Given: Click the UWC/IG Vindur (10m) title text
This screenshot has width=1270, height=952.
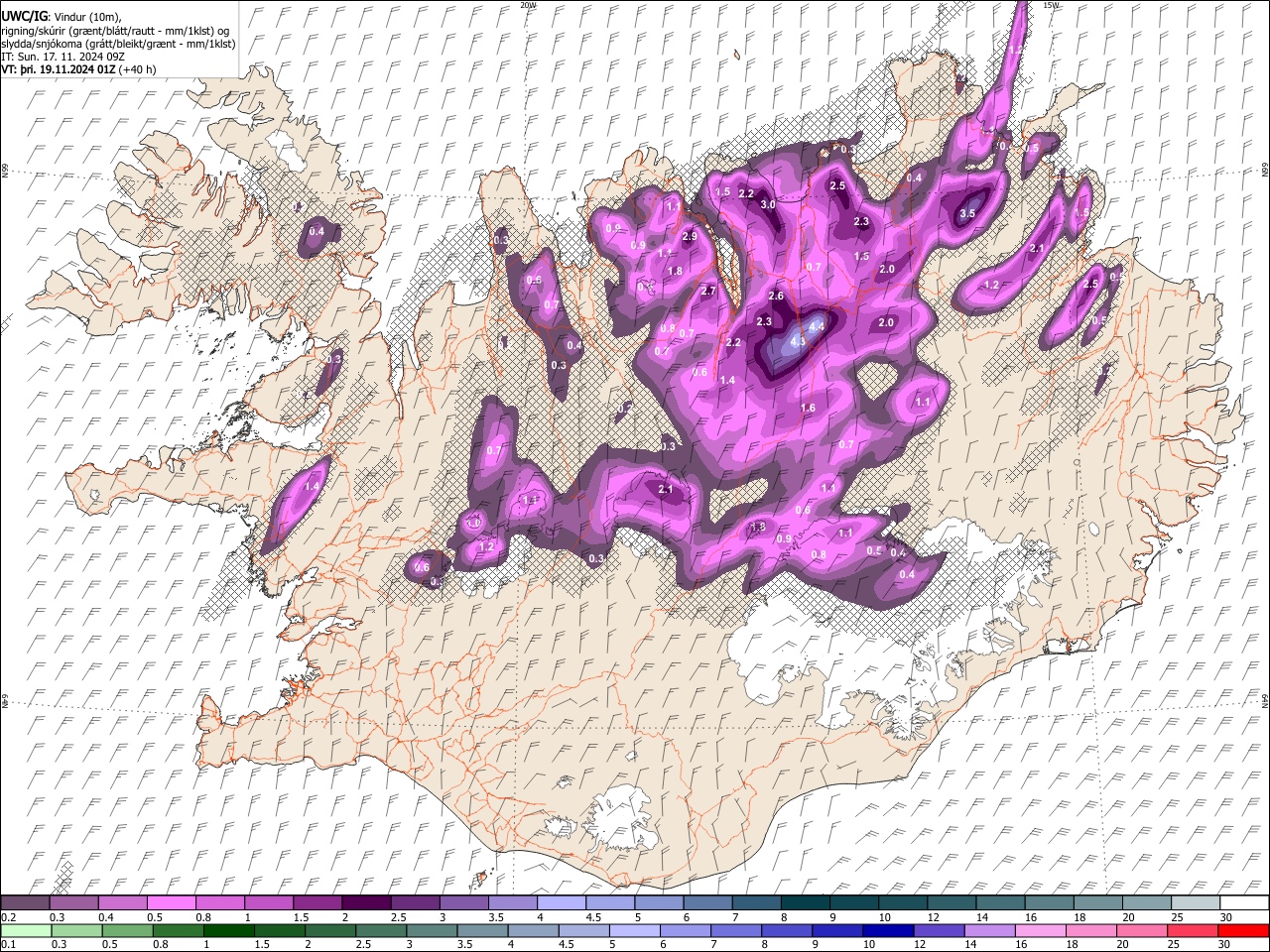Looking at the screenshot, I should click(x=61, y=16).
